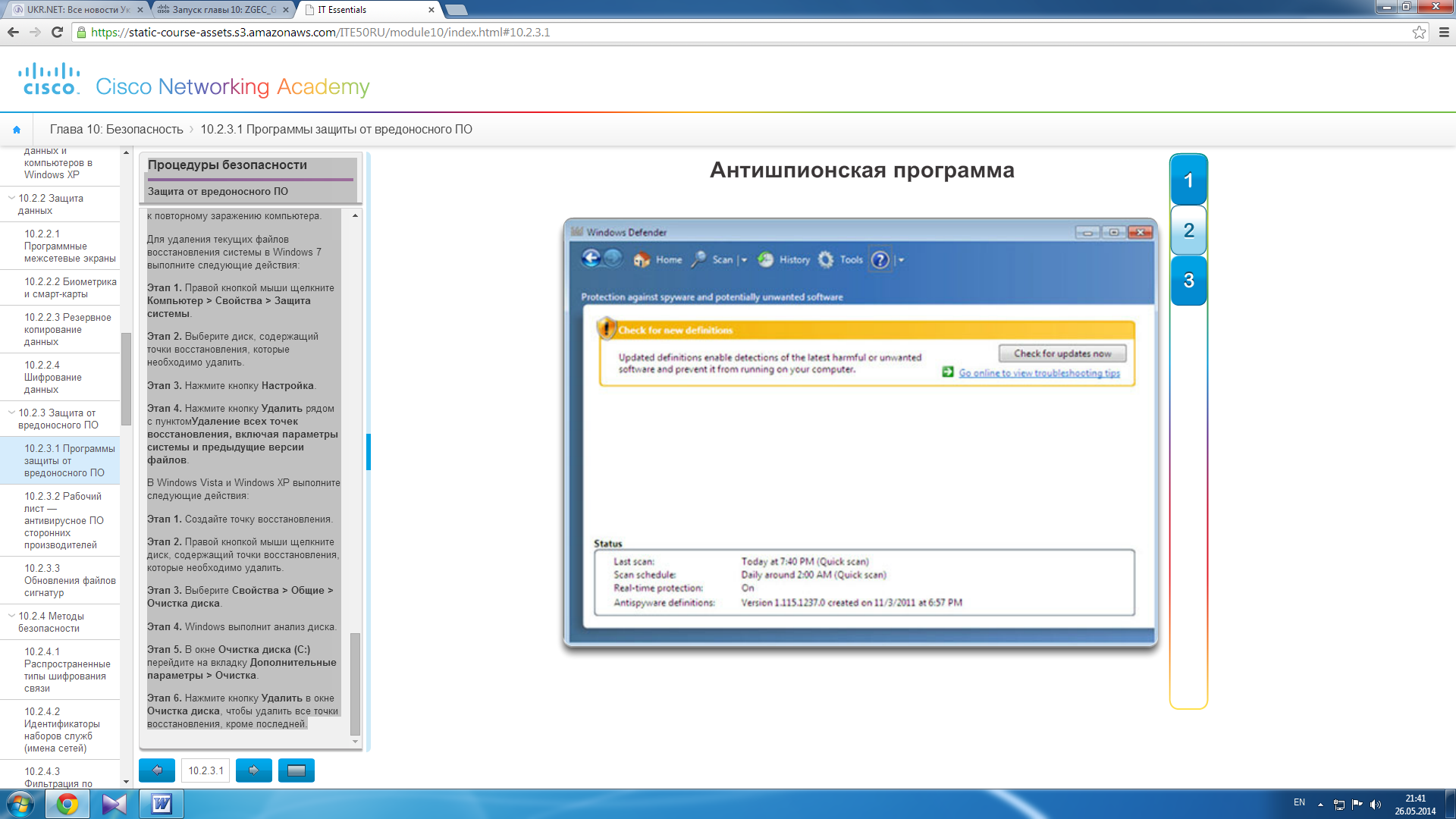The height and width of the screenshot is (819, 1456).
Task: Click Show desktop button
Action: pos(1450,804)
